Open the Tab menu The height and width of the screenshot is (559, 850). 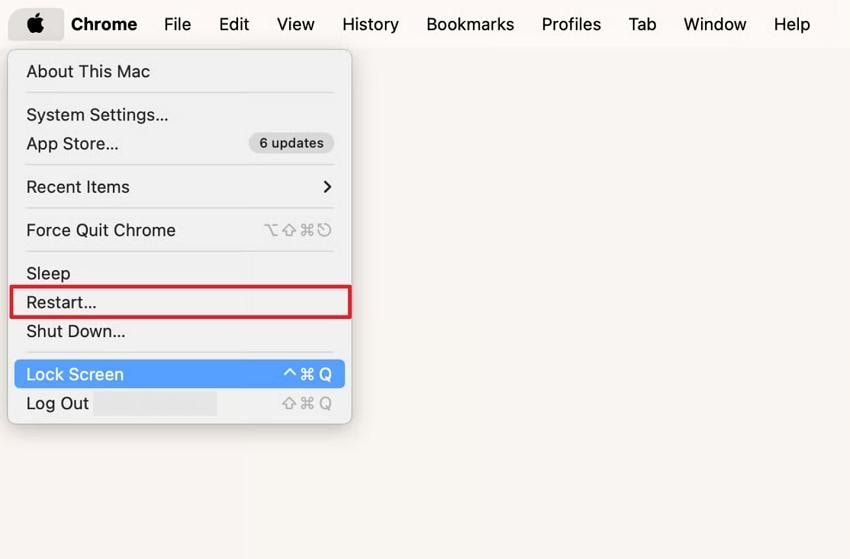pos(642,24)
